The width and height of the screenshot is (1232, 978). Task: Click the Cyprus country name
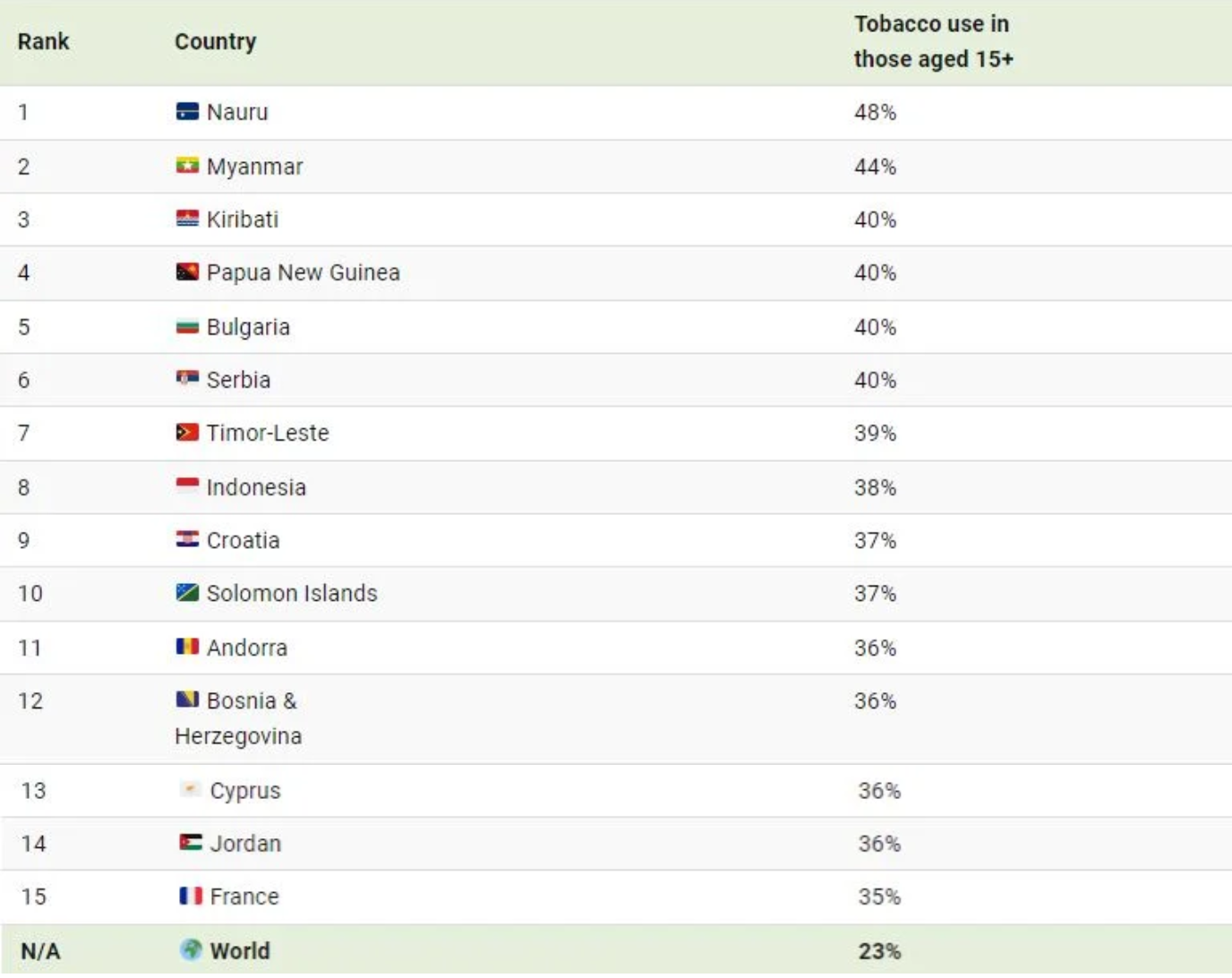pyautogui.click(x=245, y=791)
